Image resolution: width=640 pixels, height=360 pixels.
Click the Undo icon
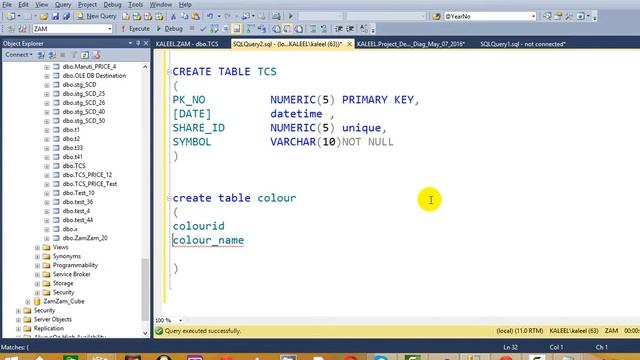[x=210, y=16]
